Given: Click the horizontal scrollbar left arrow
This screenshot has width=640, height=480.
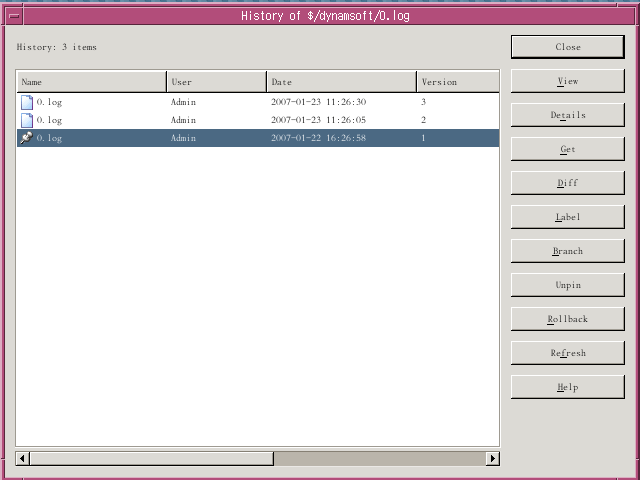Looking at the screenshot, I should coord(24,458).
